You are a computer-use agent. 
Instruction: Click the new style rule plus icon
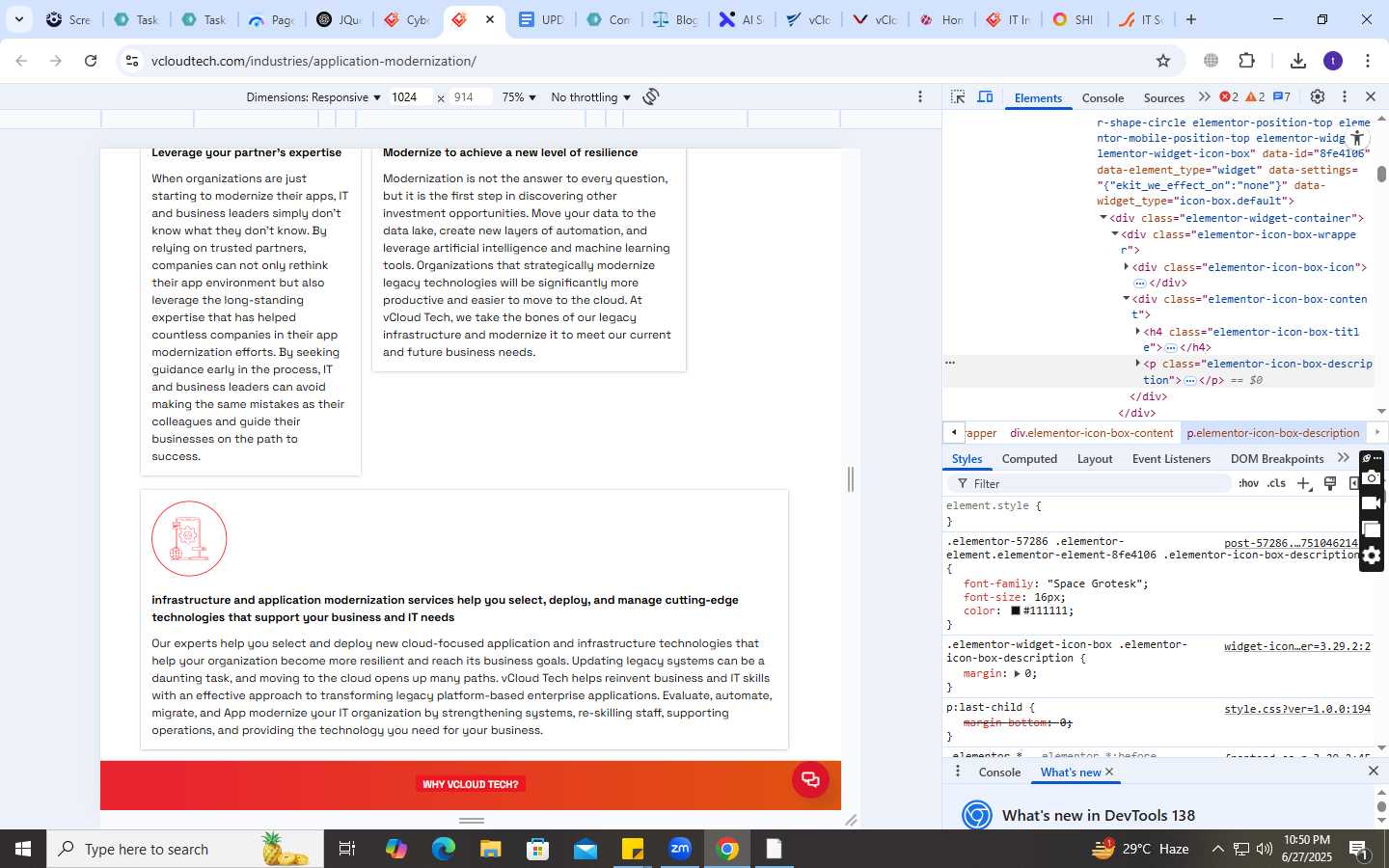tap(1303, 483)
